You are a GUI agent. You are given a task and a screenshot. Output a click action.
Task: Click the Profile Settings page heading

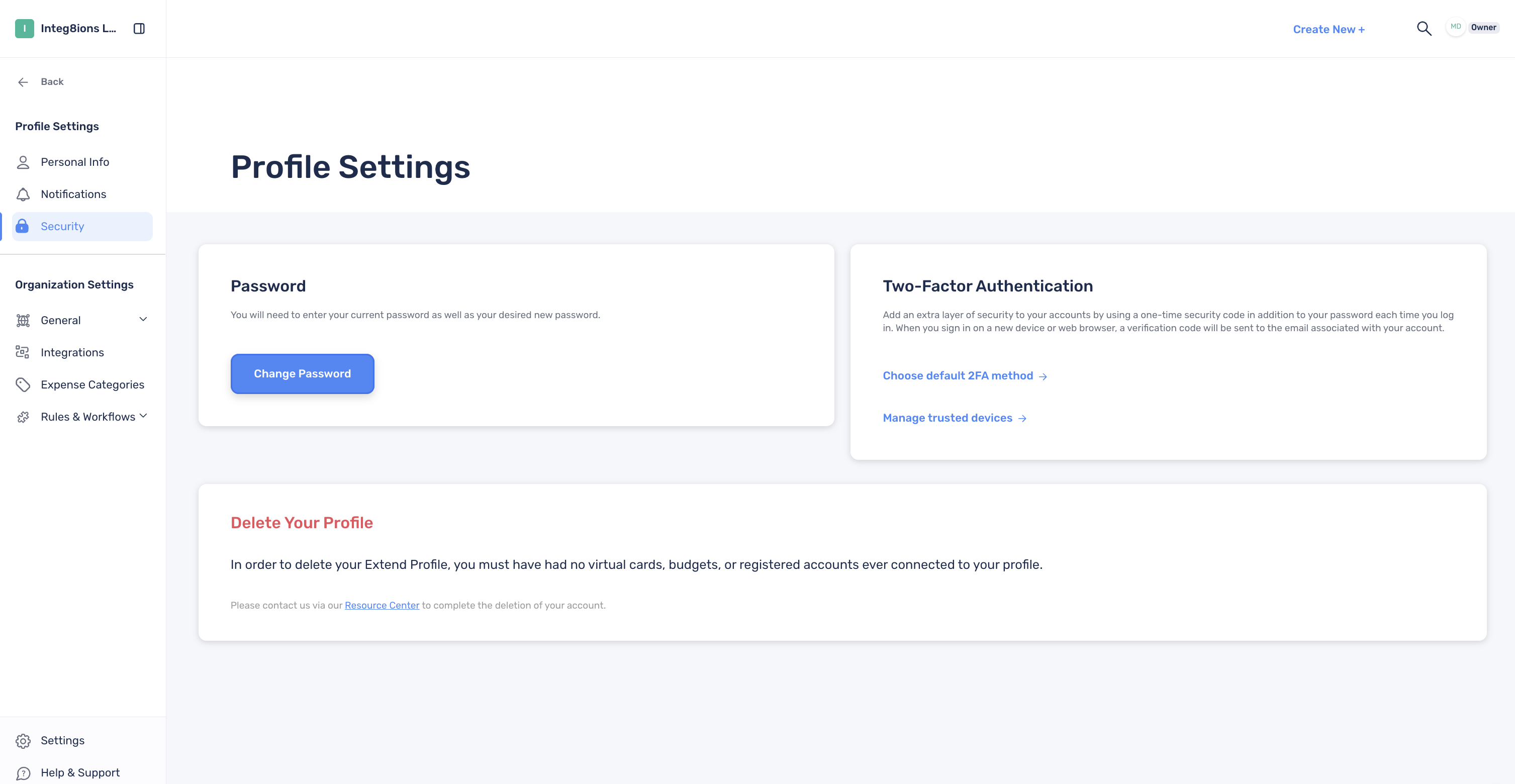pyautogui.click(x=350, y=167)
